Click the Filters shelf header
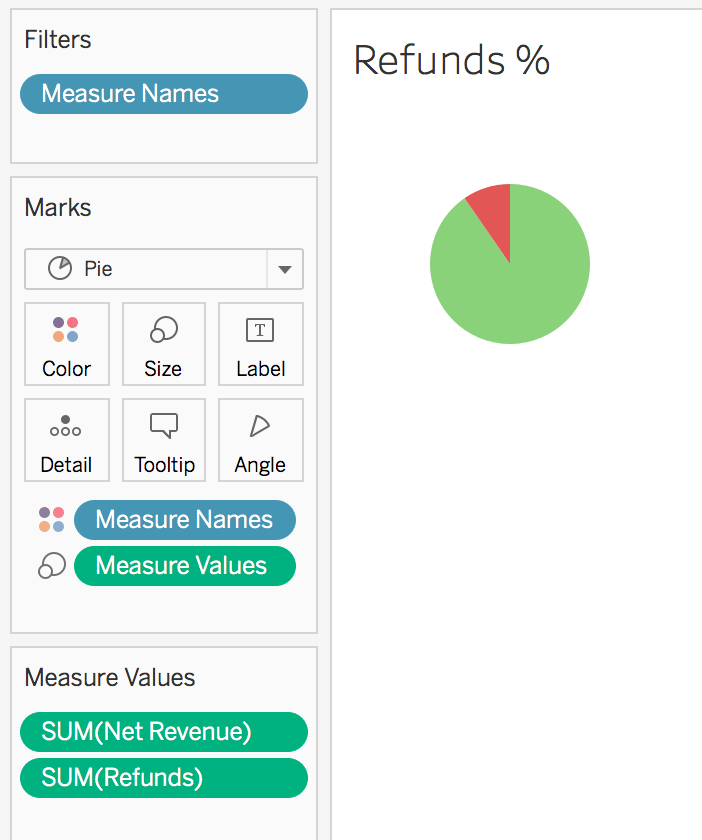The image size is (702, 840). [58, 40]
